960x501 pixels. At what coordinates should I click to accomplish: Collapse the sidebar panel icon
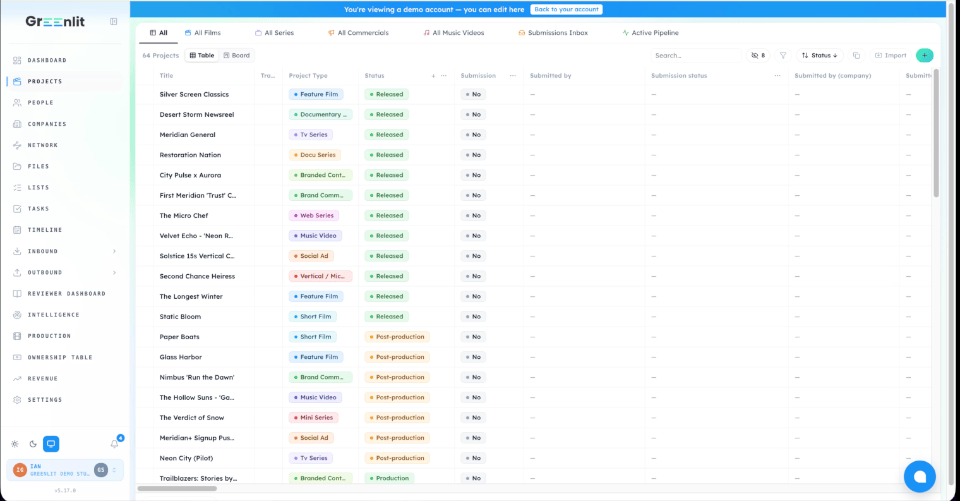click(113, 21)
